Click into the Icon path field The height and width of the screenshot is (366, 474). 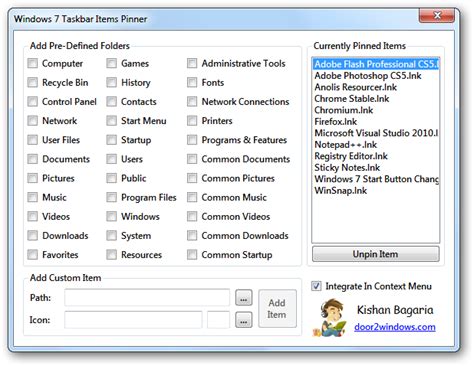pyautogui.click(x=133, y=320)
